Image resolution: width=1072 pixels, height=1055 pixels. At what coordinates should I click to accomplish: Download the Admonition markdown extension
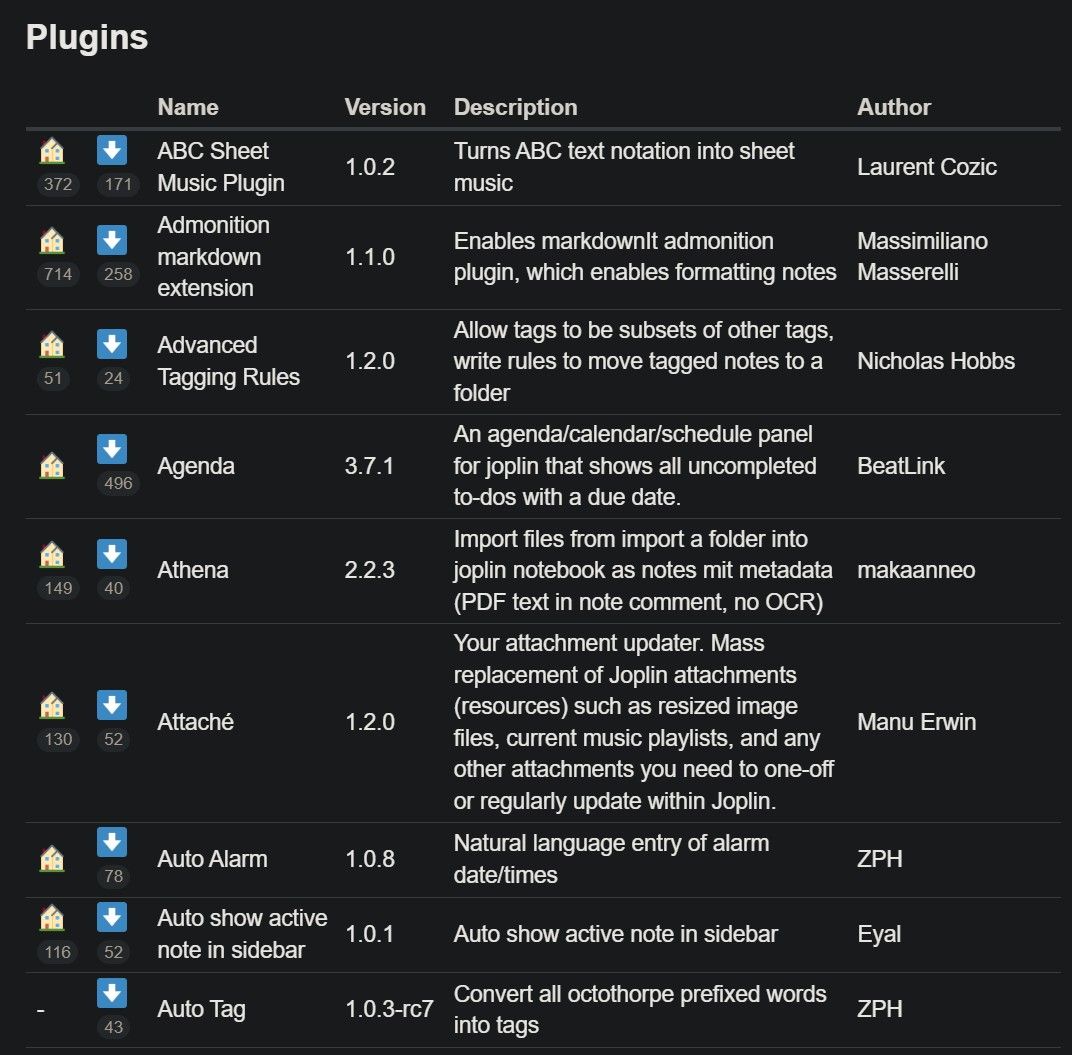pyautogui.click(x=112, y=240)
